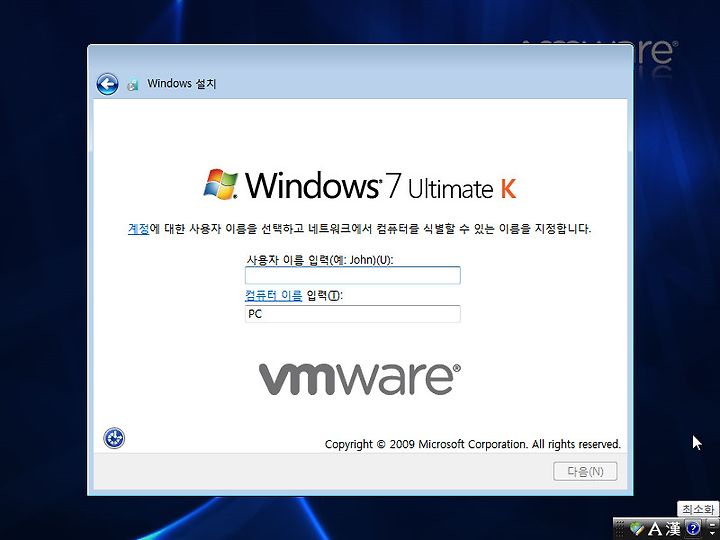Open language bar help question-mark icon
Screen dimensions: 720x540
point(693,529)
